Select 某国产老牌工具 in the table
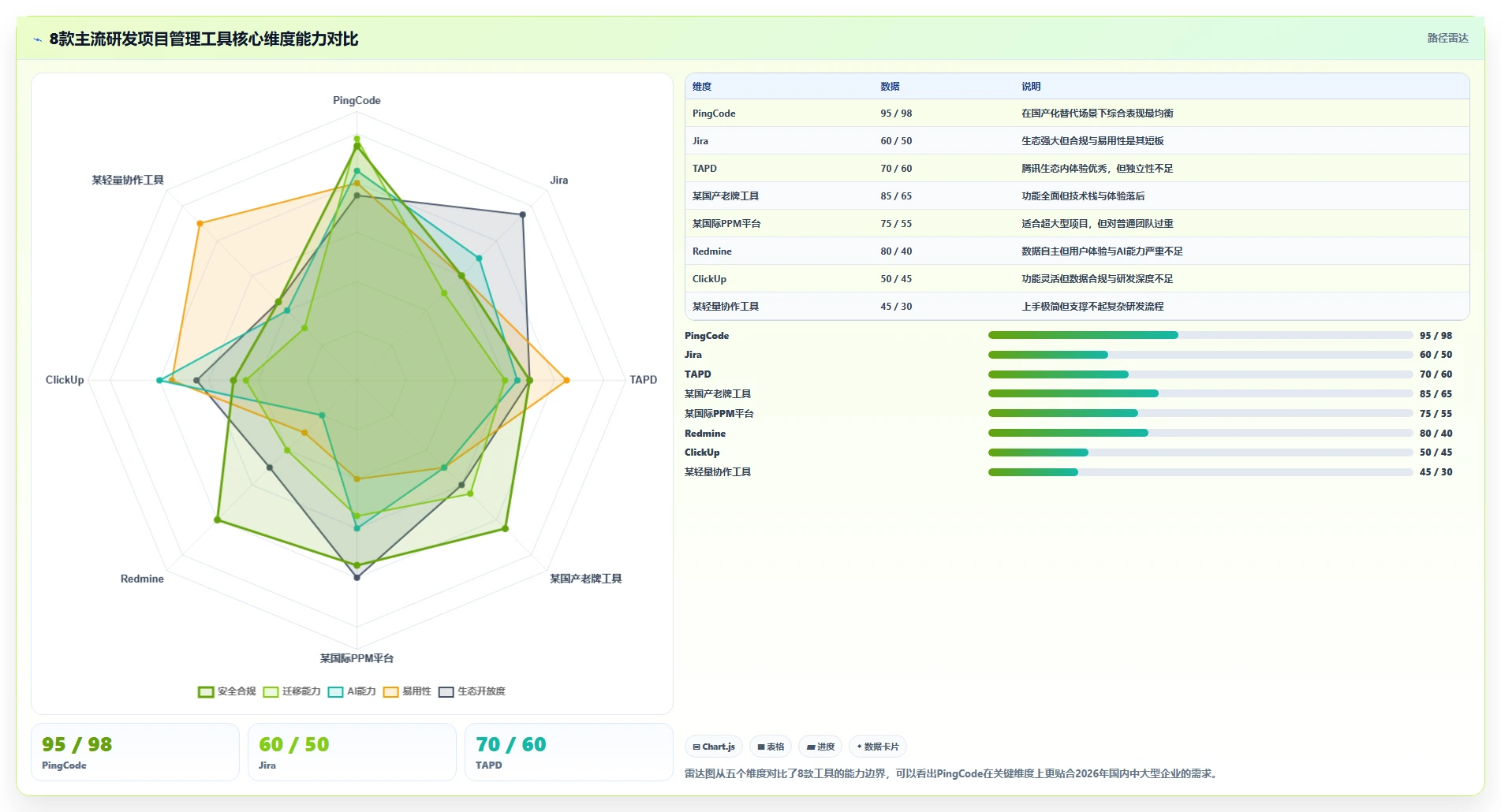The width and height of the screenshot is (1501, 812). (726, 196)
